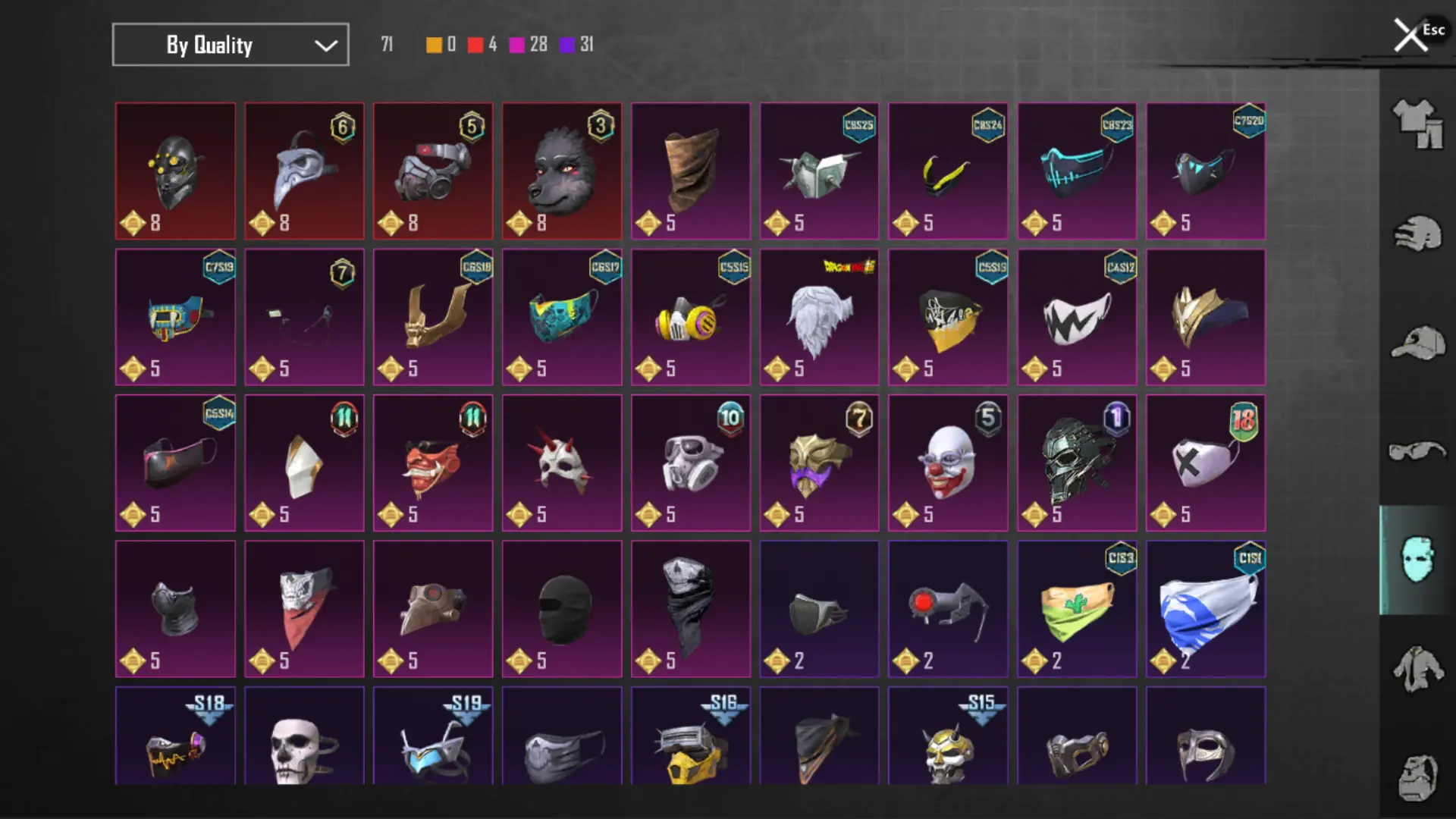The height and width of the screenshot is (819, 1456).
Task: Close the inventory with the X icon
Action: point(1410,35)
